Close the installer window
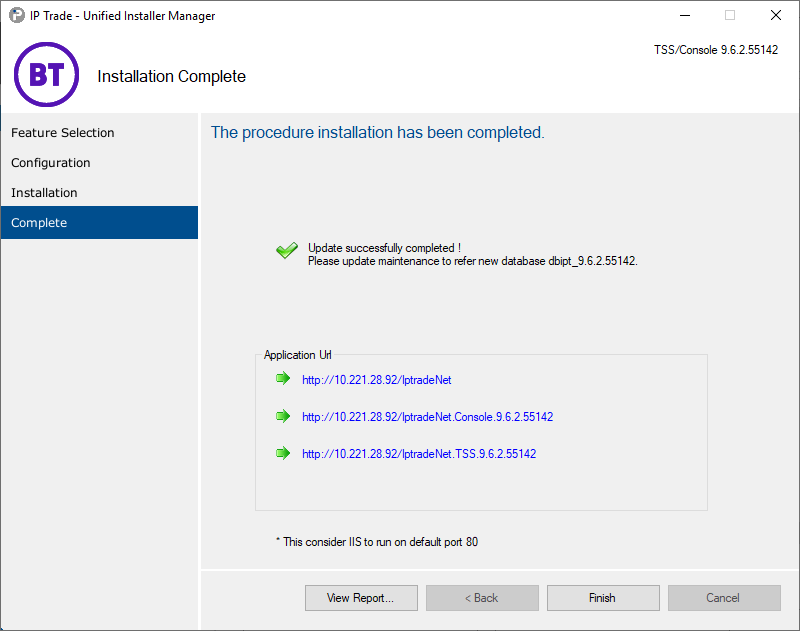The height and width of the screenshot is (631, 800). pyautogui.click(x=776, y=15)
